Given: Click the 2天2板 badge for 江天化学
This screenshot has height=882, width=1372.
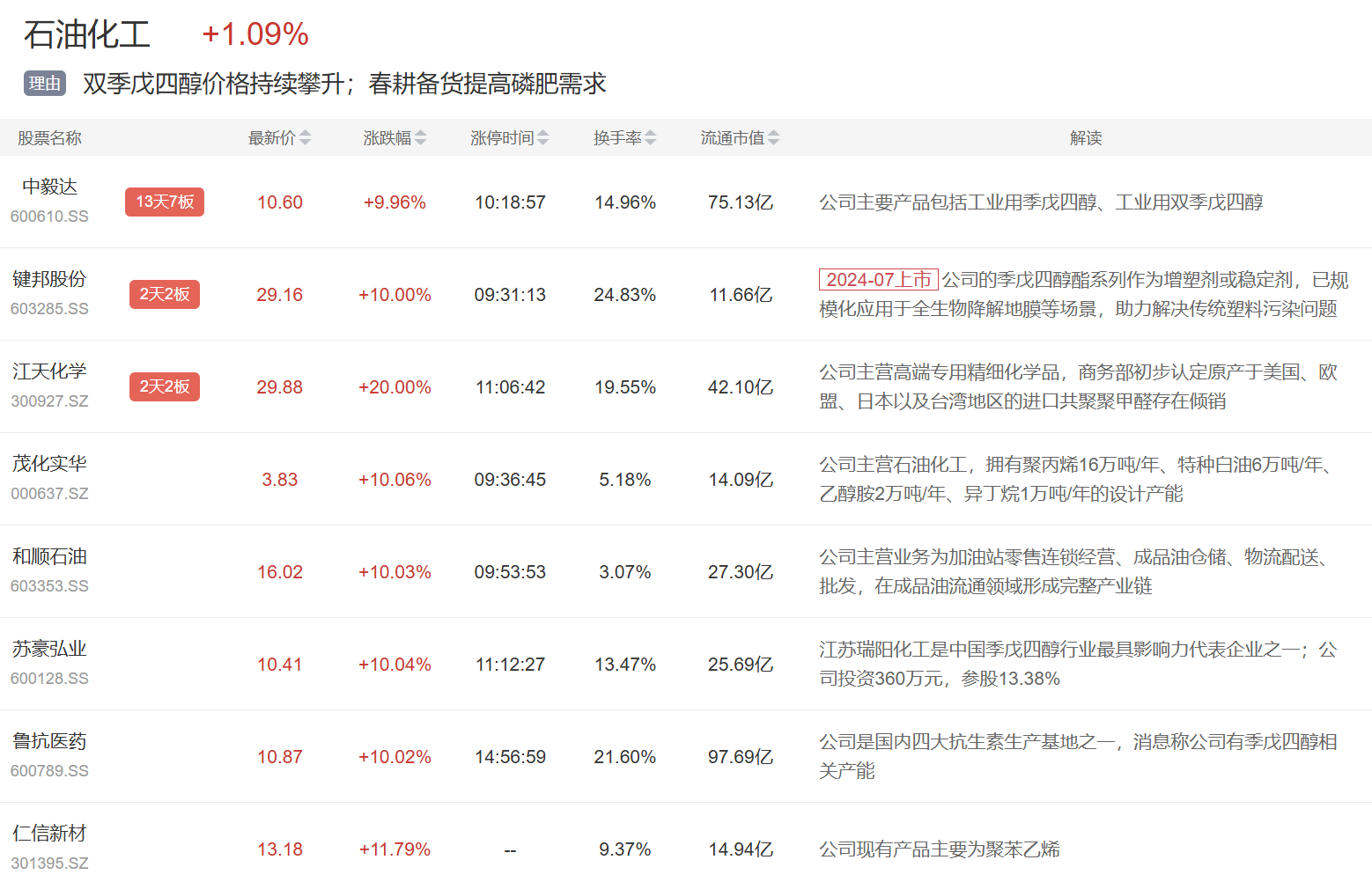Looking at the screenshot, I should pyautogui.click(x=165, y=386).
